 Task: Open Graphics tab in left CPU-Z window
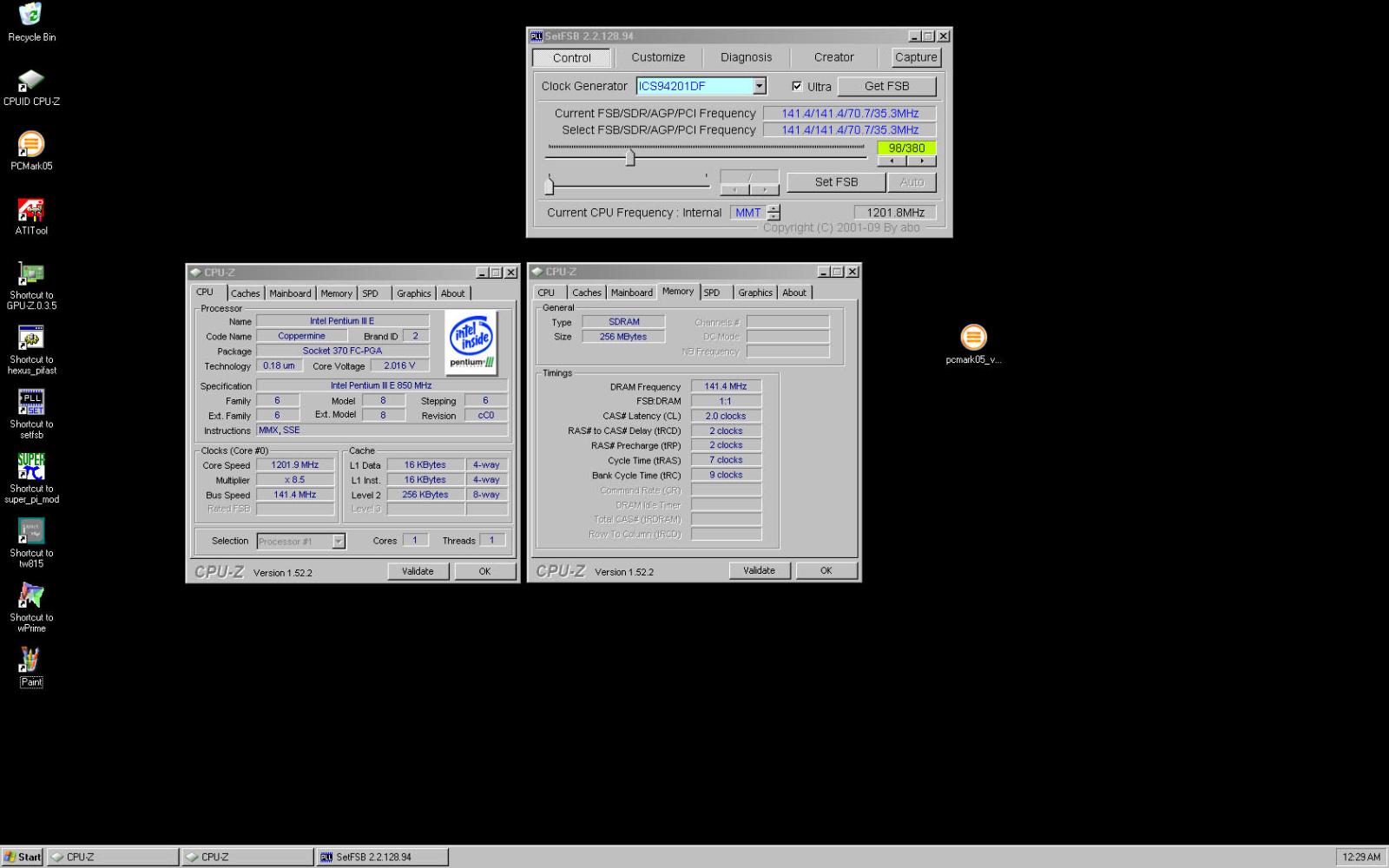414,293
